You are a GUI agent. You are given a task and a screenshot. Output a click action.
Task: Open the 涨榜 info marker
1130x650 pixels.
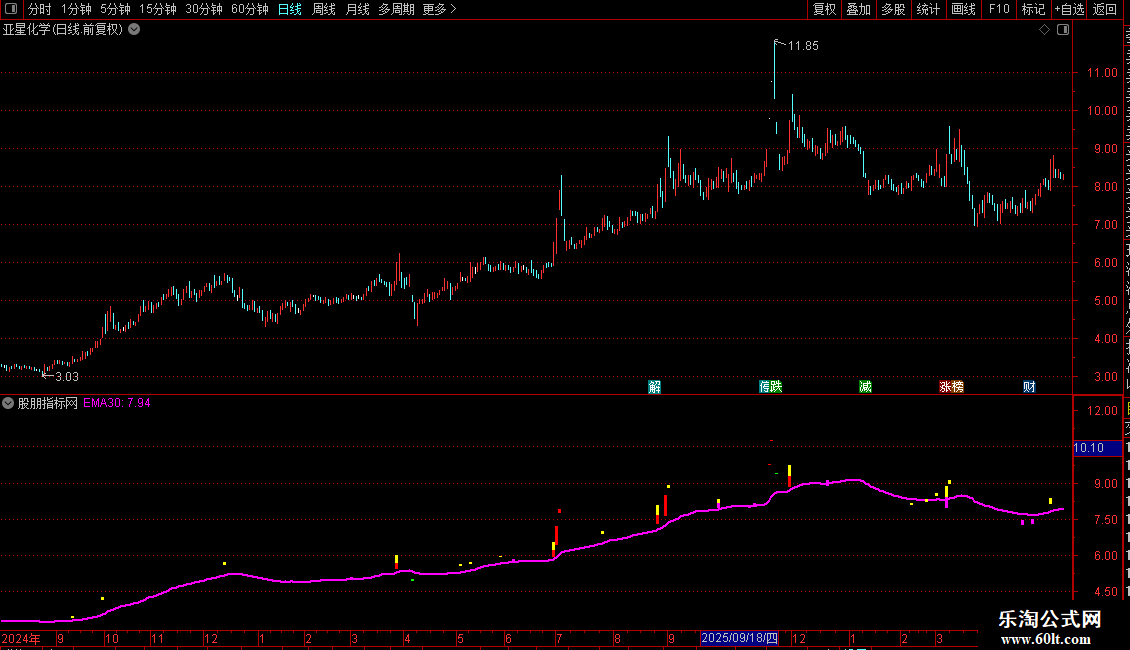coord(951,387)
